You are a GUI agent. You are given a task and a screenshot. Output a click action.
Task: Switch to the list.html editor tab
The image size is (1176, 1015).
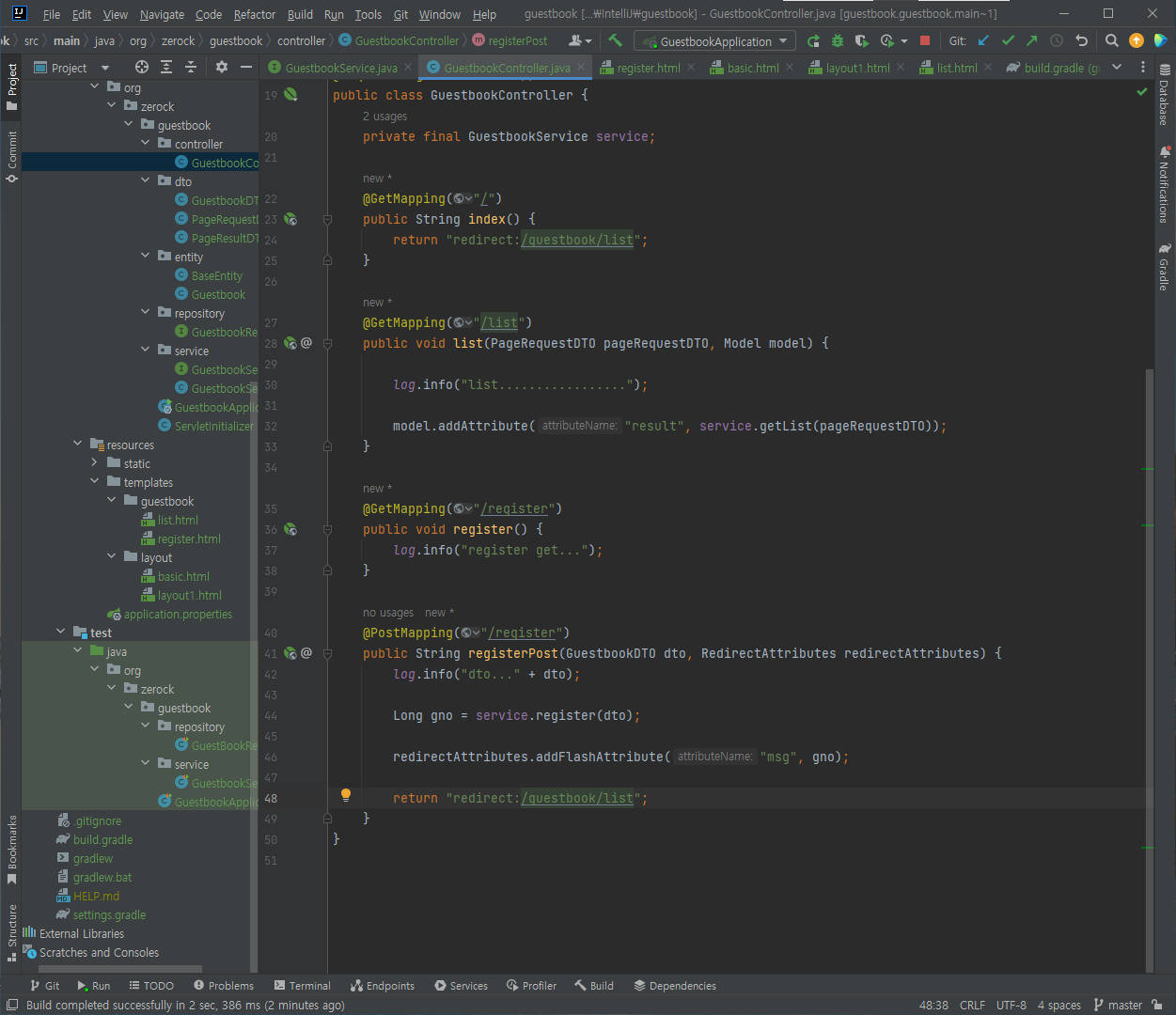point(956,68)
